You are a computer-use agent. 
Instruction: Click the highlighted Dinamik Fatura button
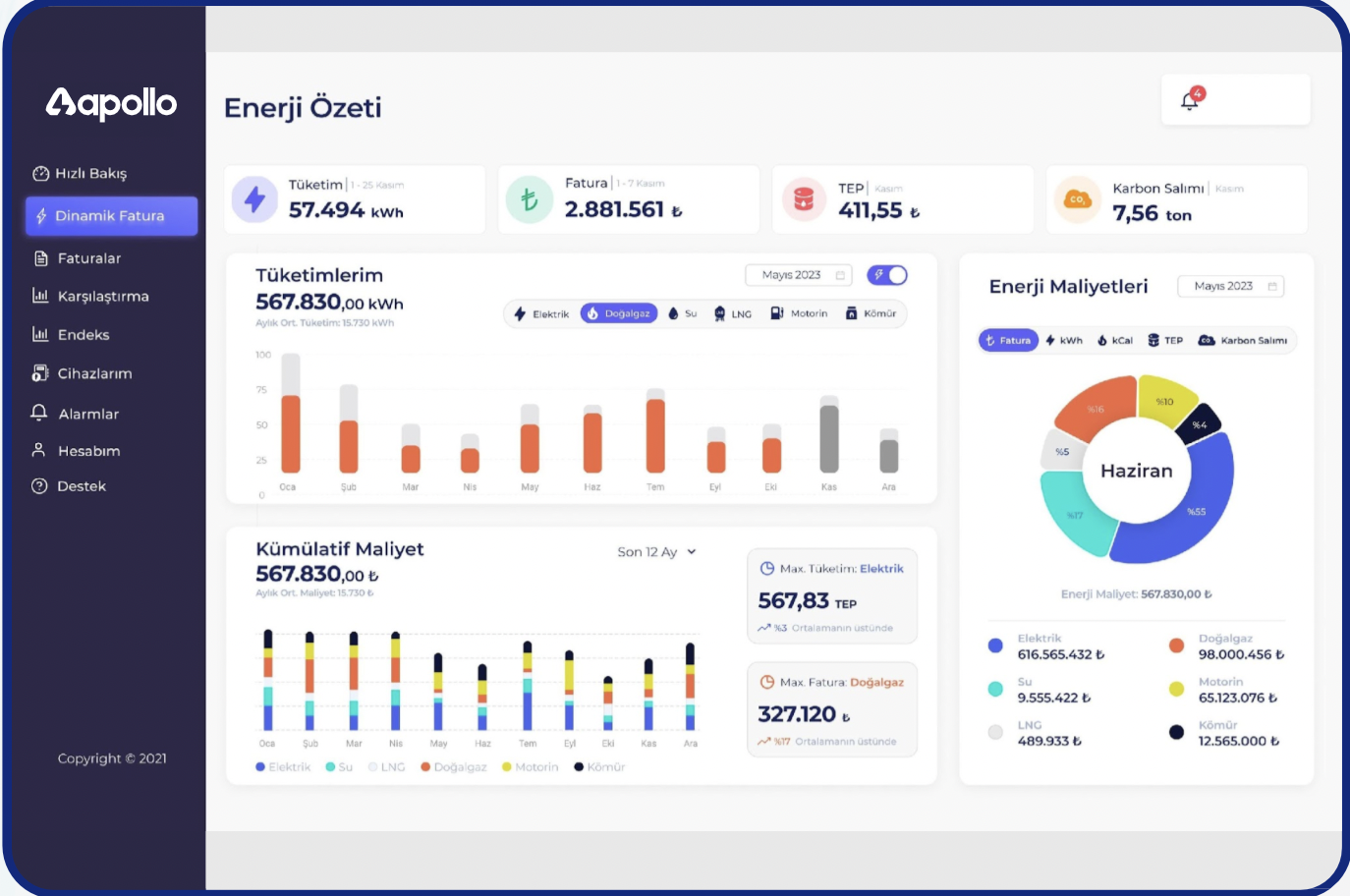[111, 216]
